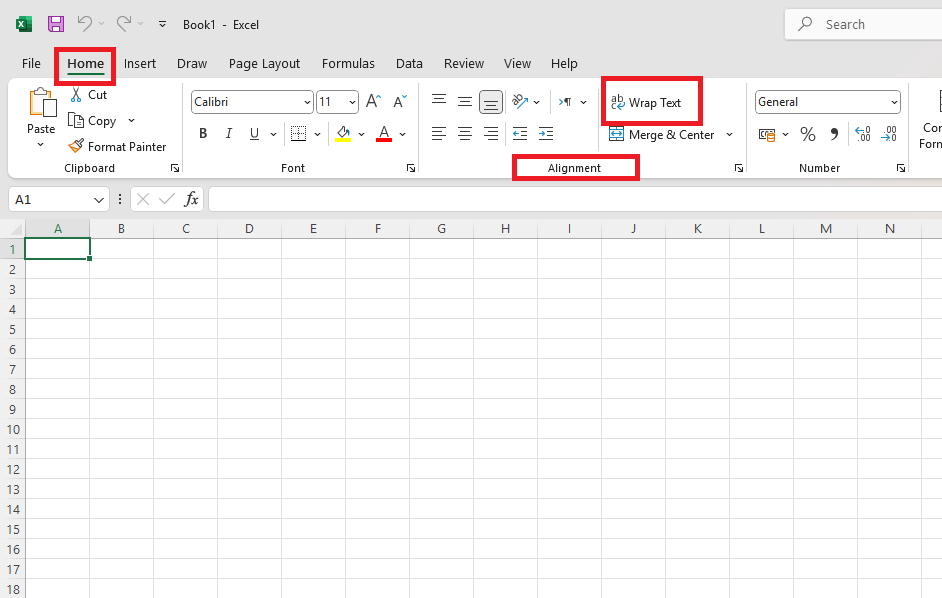Click the Increase Indent icon
Image resolution: width=942 pixels, height=598 pixels.
point(545,134)
